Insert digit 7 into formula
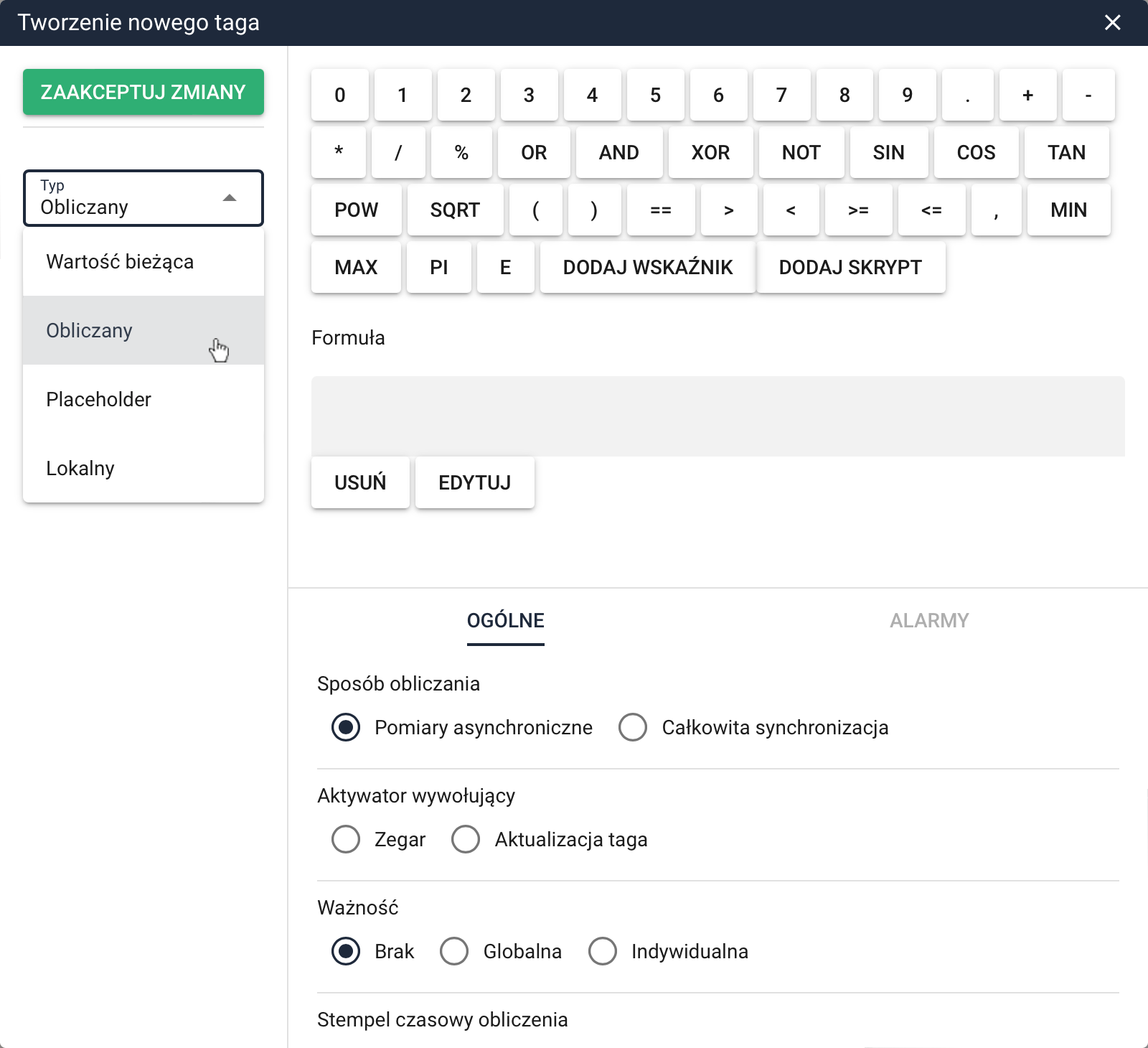This screenshot has width=1148, height=1048. (x=782, y=95)
